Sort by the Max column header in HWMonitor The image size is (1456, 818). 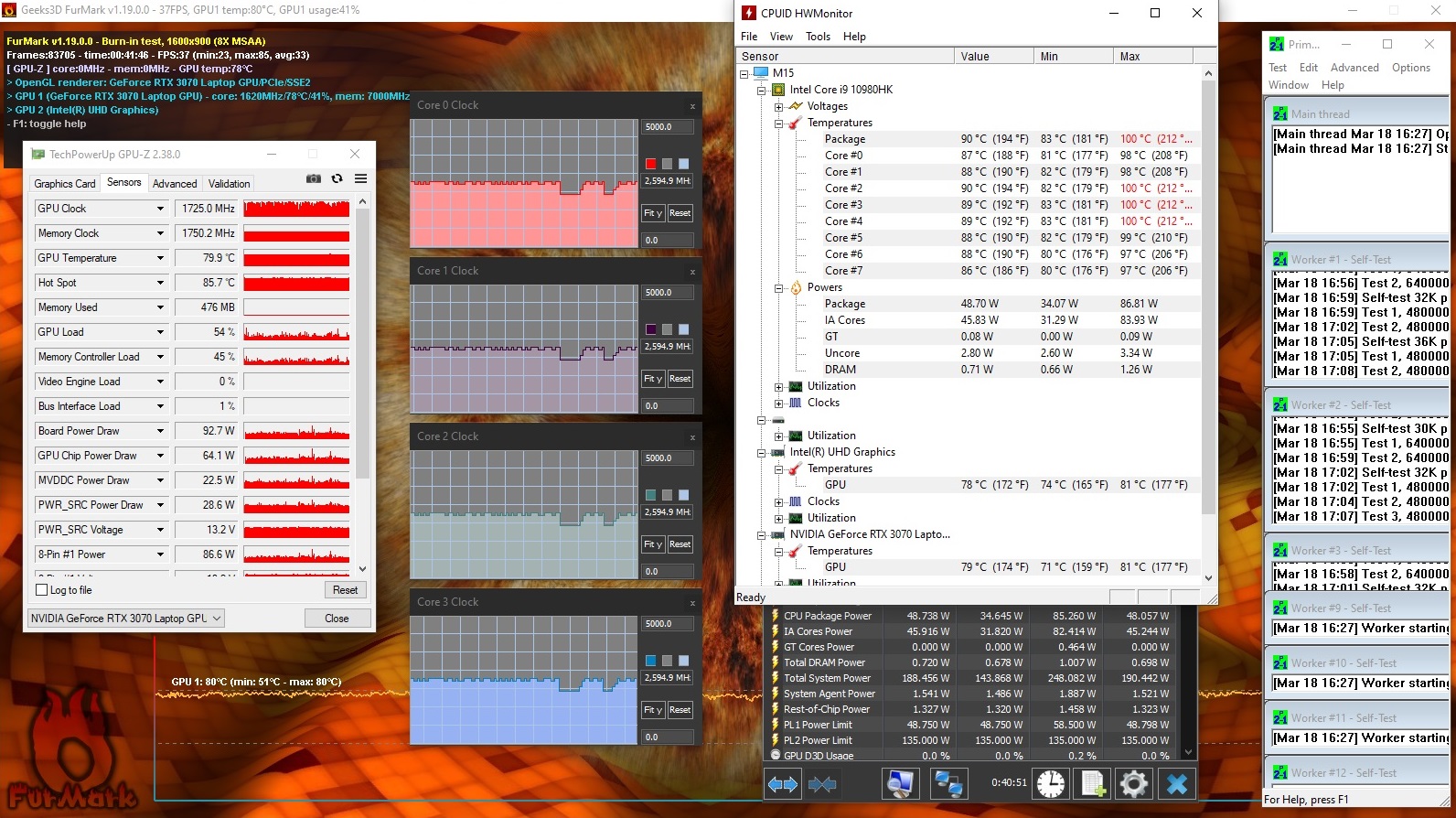(1153, 57)
